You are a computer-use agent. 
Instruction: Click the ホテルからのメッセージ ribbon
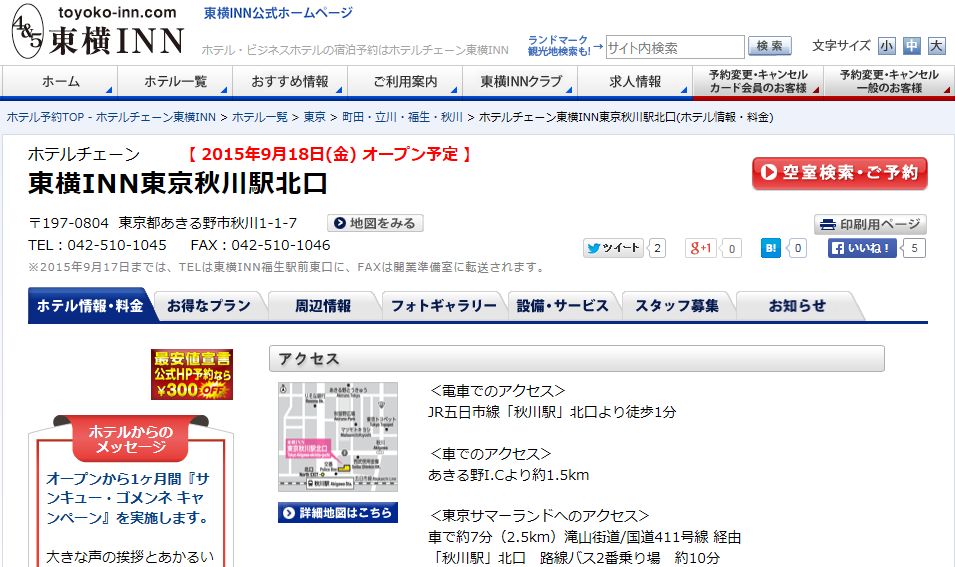pyautogui.click(x=130, y=438)
